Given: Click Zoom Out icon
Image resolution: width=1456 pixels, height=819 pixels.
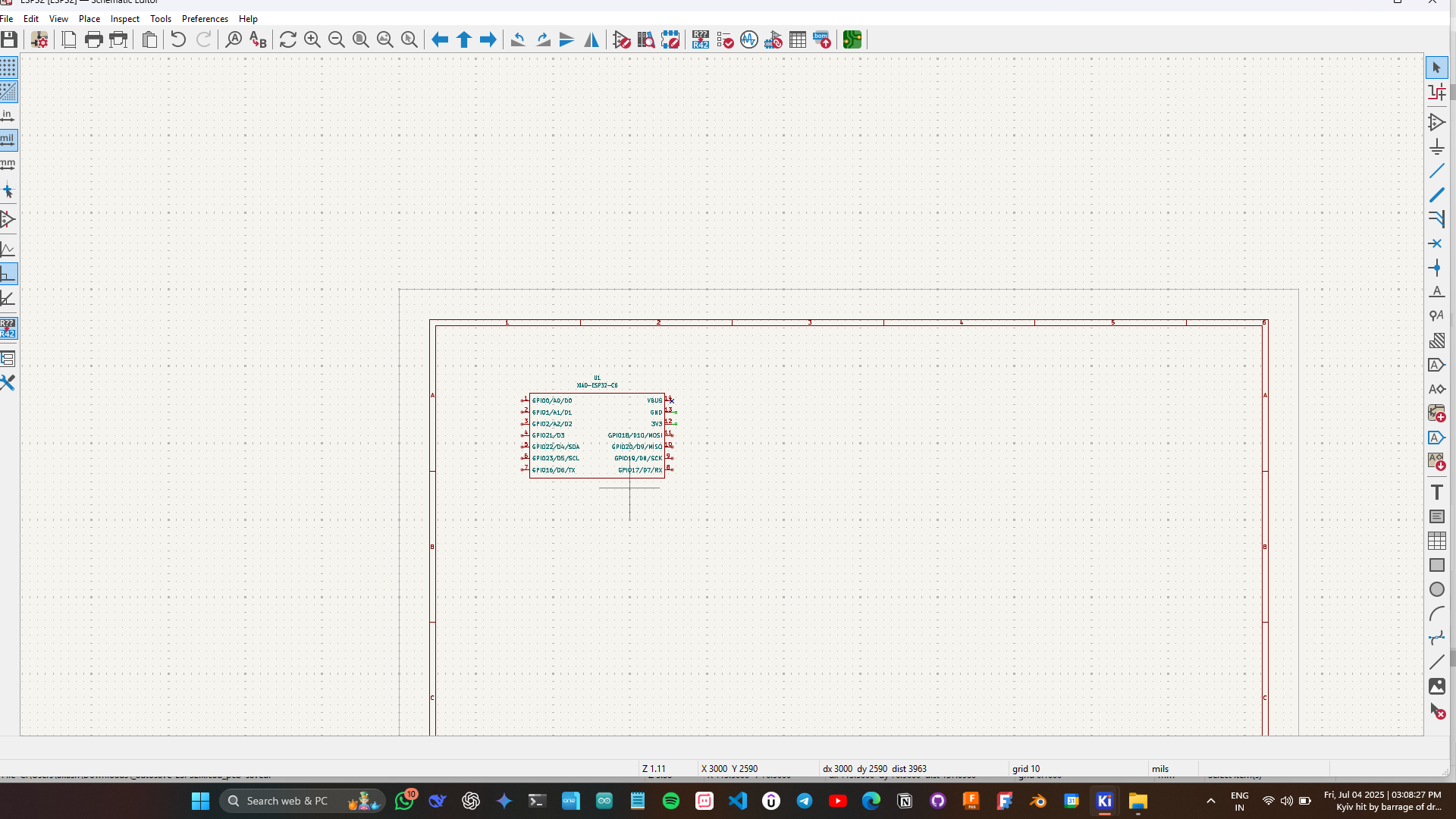Looking at the screenshot, I should (x=337, y=39).
